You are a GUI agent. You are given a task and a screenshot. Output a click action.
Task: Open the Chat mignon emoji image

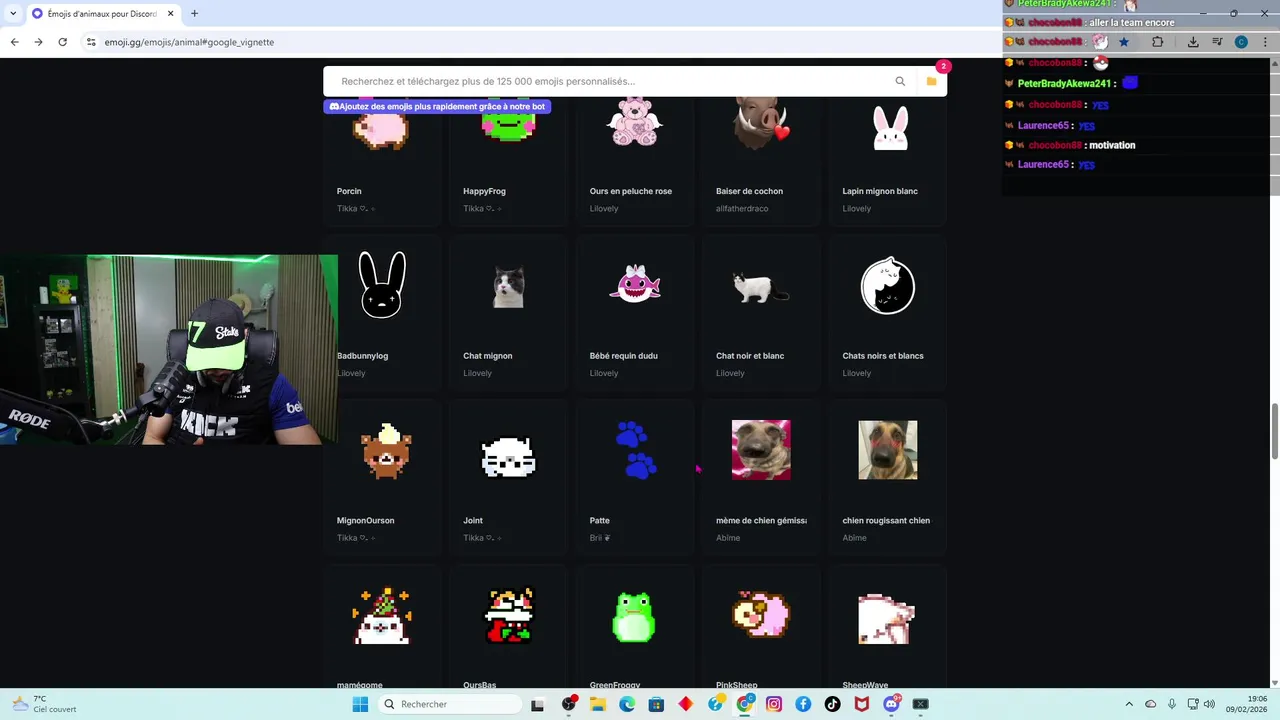coord(508,287)
